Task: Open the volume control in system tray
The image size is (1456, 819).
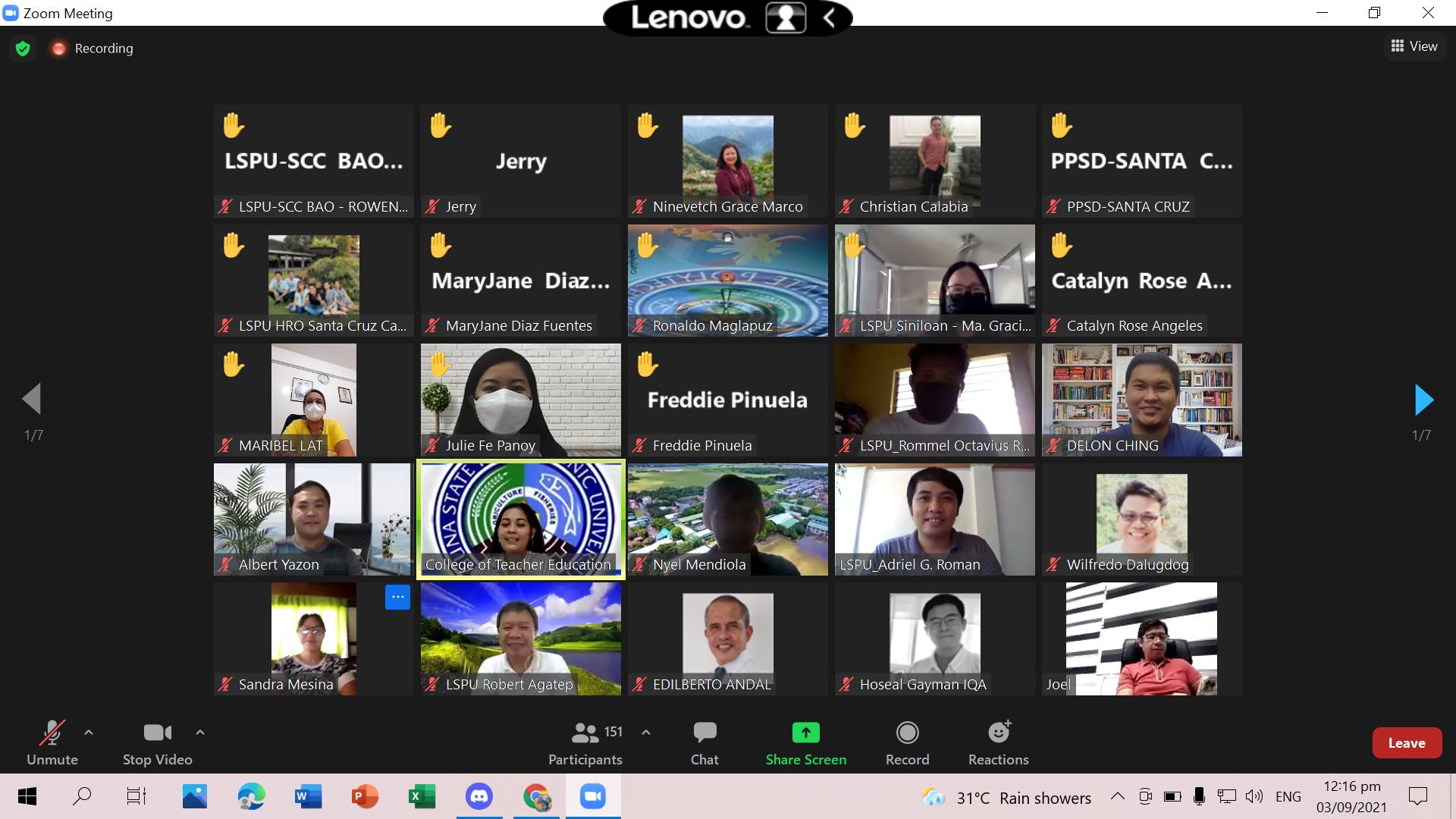Action: (1254, 796)
